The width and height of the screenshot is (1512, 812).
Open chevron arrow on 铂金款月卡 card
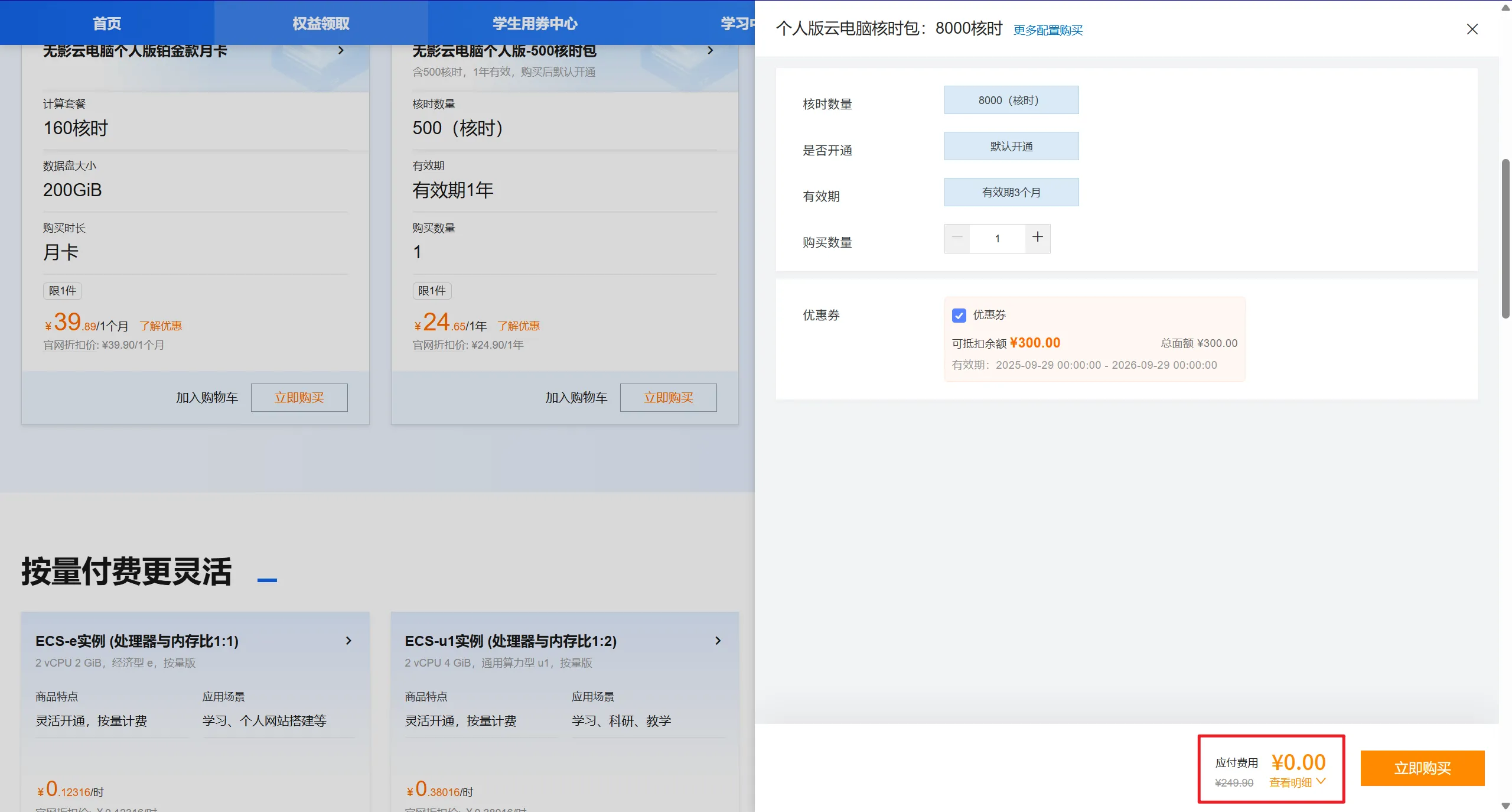point(341,50)
